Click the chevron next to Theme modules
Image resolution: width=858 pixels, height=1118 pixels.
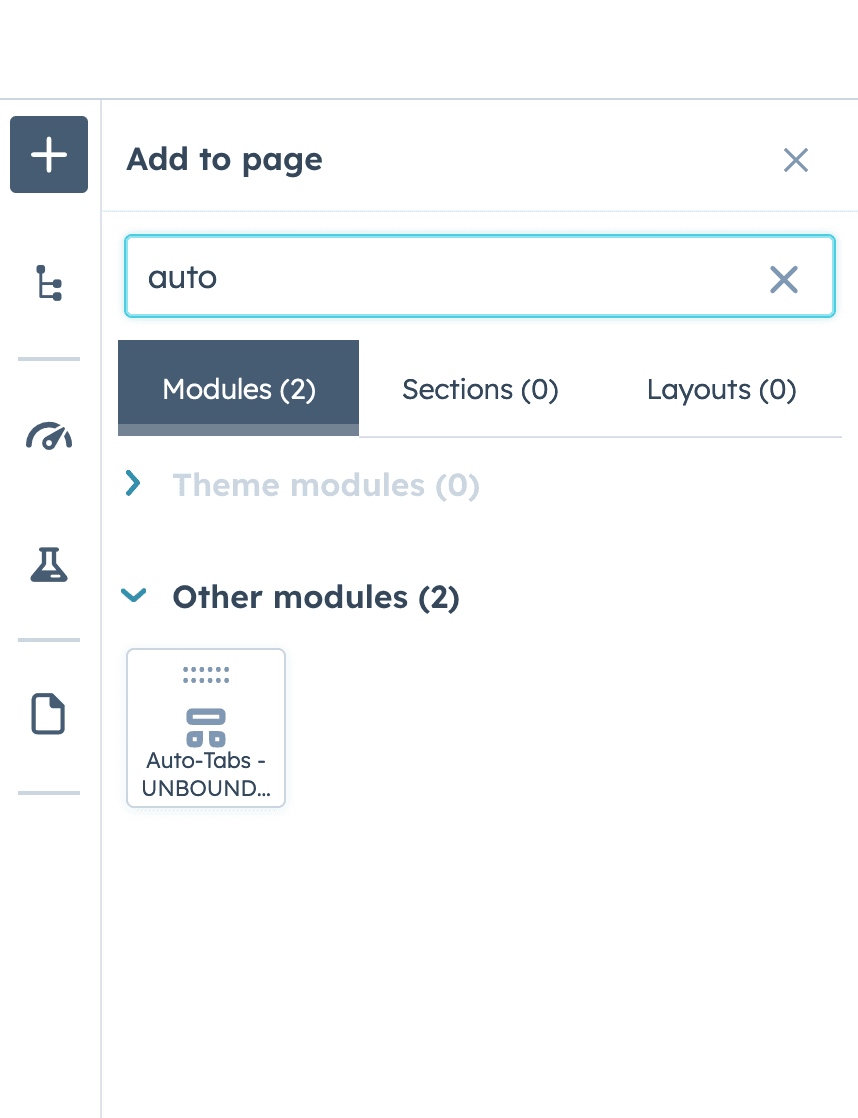(133, 484)
